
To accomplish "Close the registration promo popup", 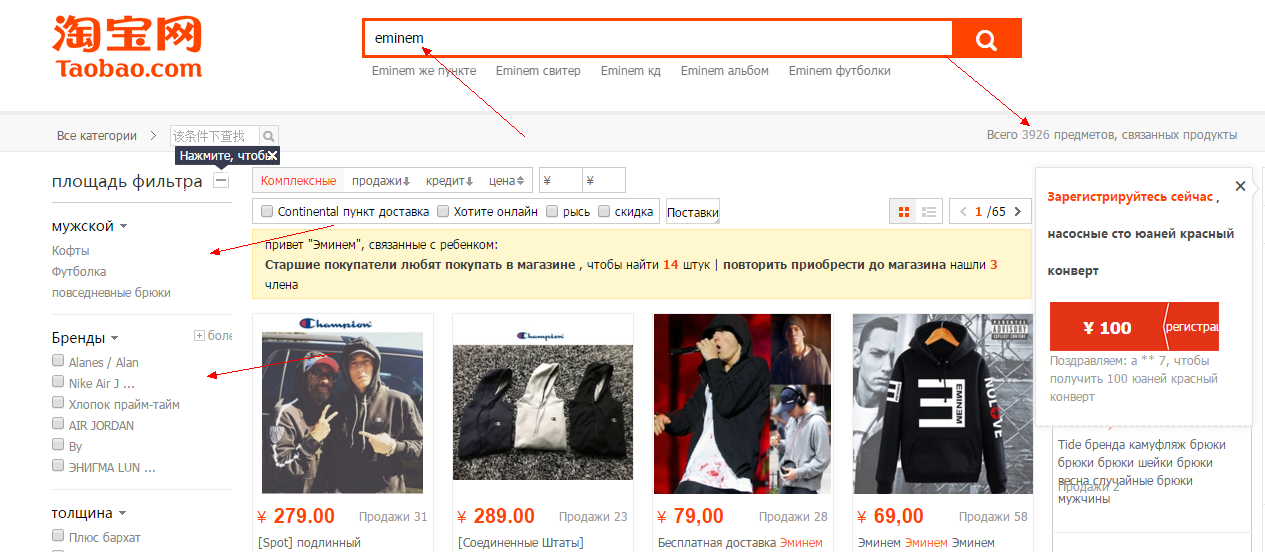I will tap(1240, 186).
